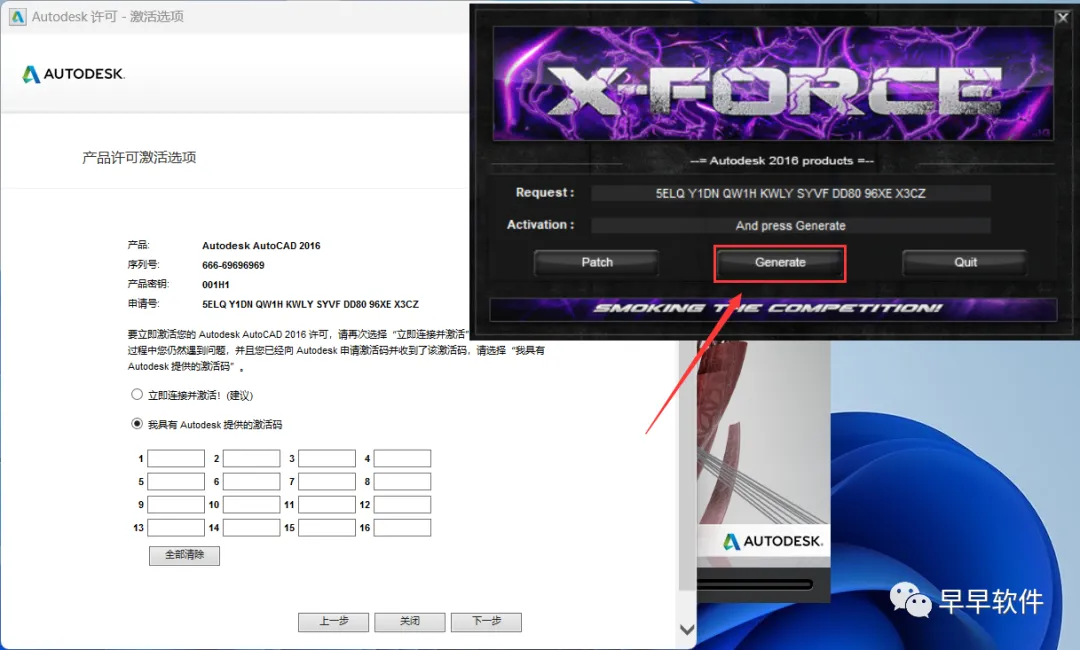The height and width of the screenshot is (650, 1080).
Task: Click activation code field 12
Action: coord(402,505)
